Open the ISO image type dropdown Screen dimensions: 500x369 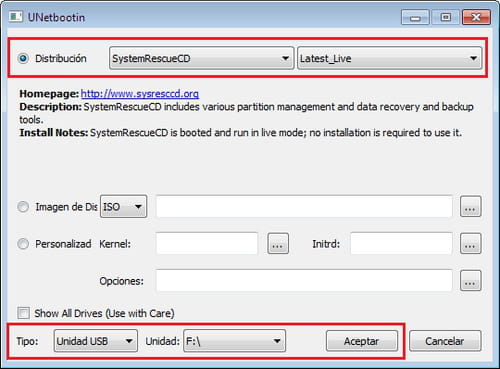pyautogui.click(x=123, y=207)
